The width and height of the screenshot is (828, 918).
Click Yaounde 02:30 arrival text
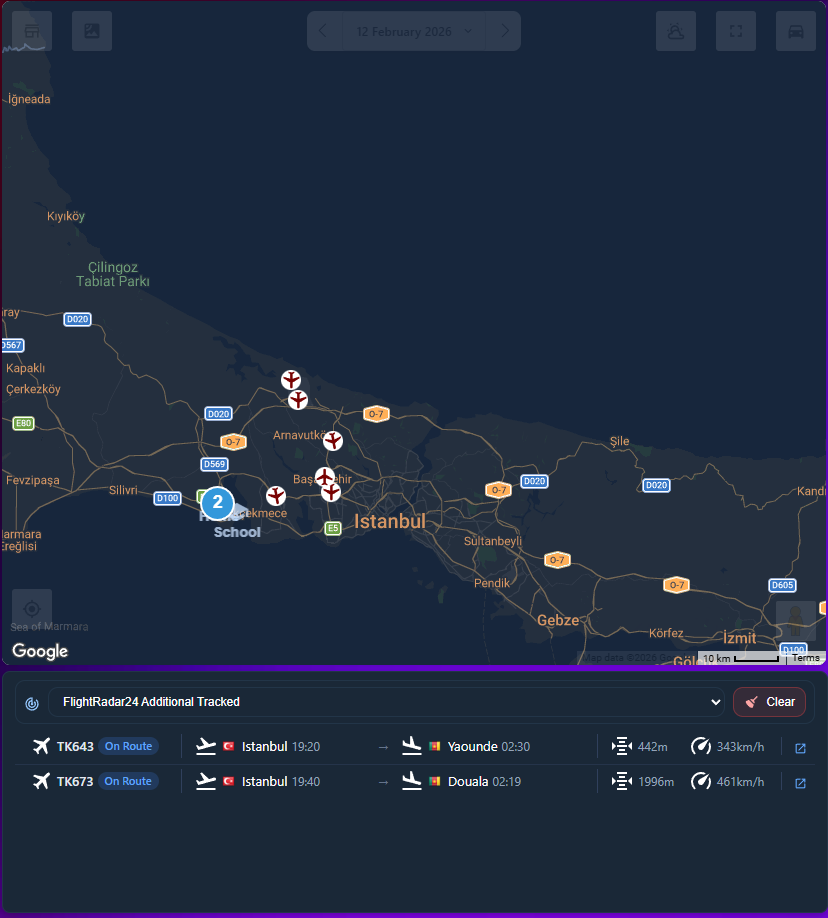pos(488,746)
